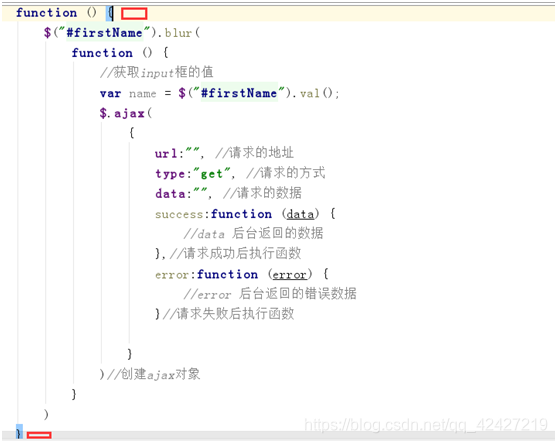Screen dimensions: 557x443
Task: Click the 'function' keyword on the first line
Action: pyautogui.click(x=46, y=13)
